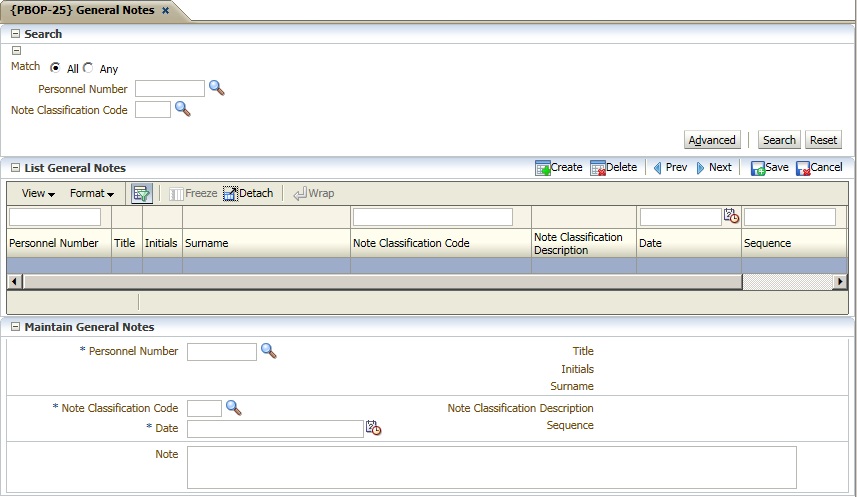
Task: Click the Personnel Number search magnifier icon
Action: pos(217,88)
